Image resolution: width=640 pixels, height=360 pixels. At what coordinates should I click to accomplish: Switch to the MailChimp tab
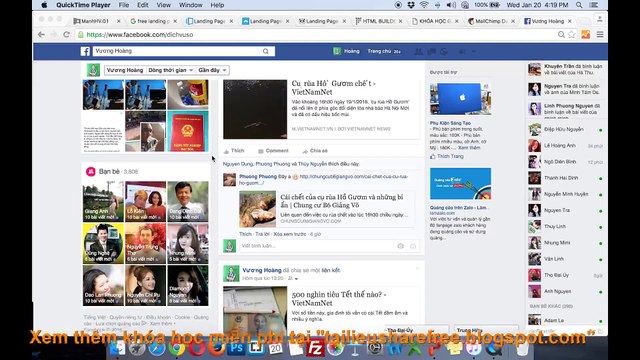(x=492, y=21)
